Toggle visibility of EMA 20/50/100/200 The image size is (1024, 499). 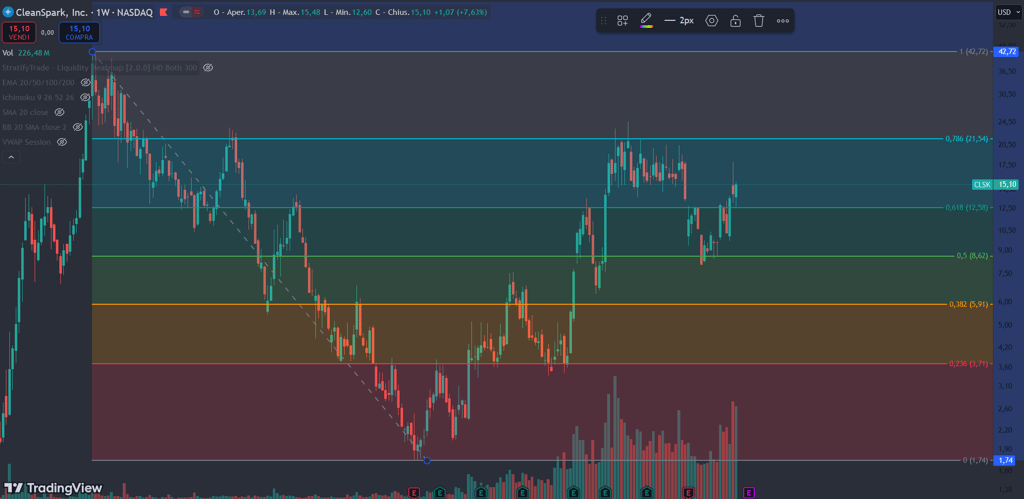[86, 83]
